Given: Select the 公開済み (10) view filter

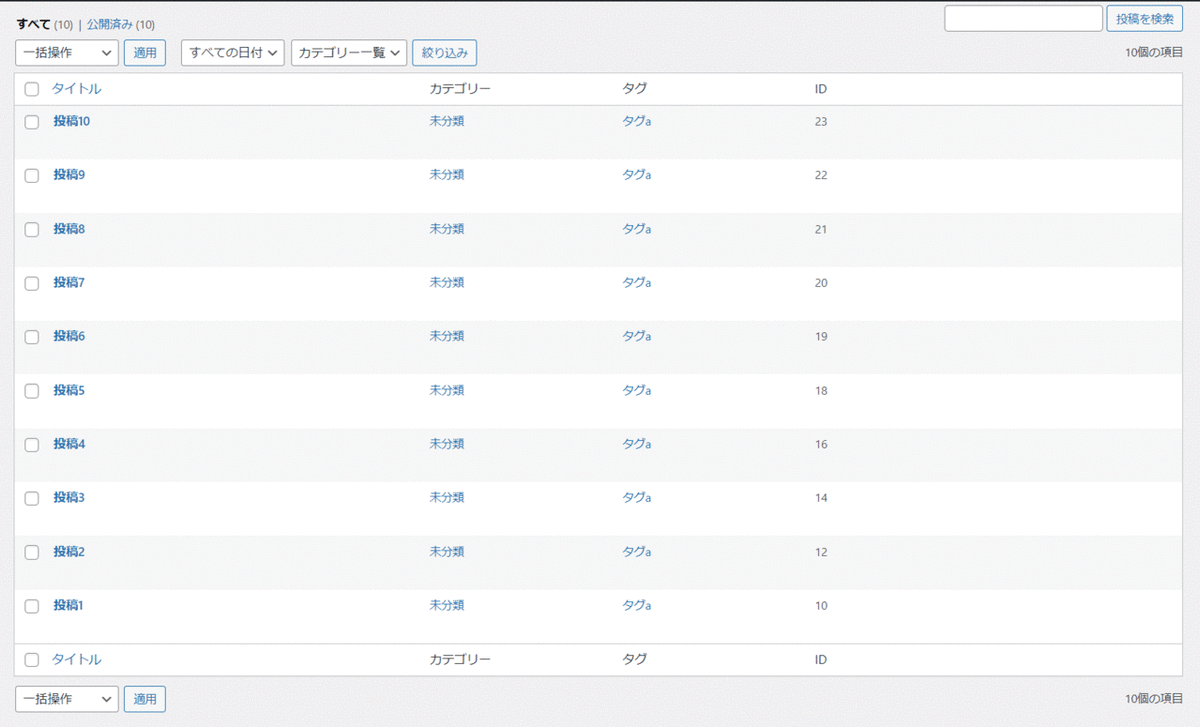Looking at the screenshot, I should pyautogui.click(x=120, y=24).
